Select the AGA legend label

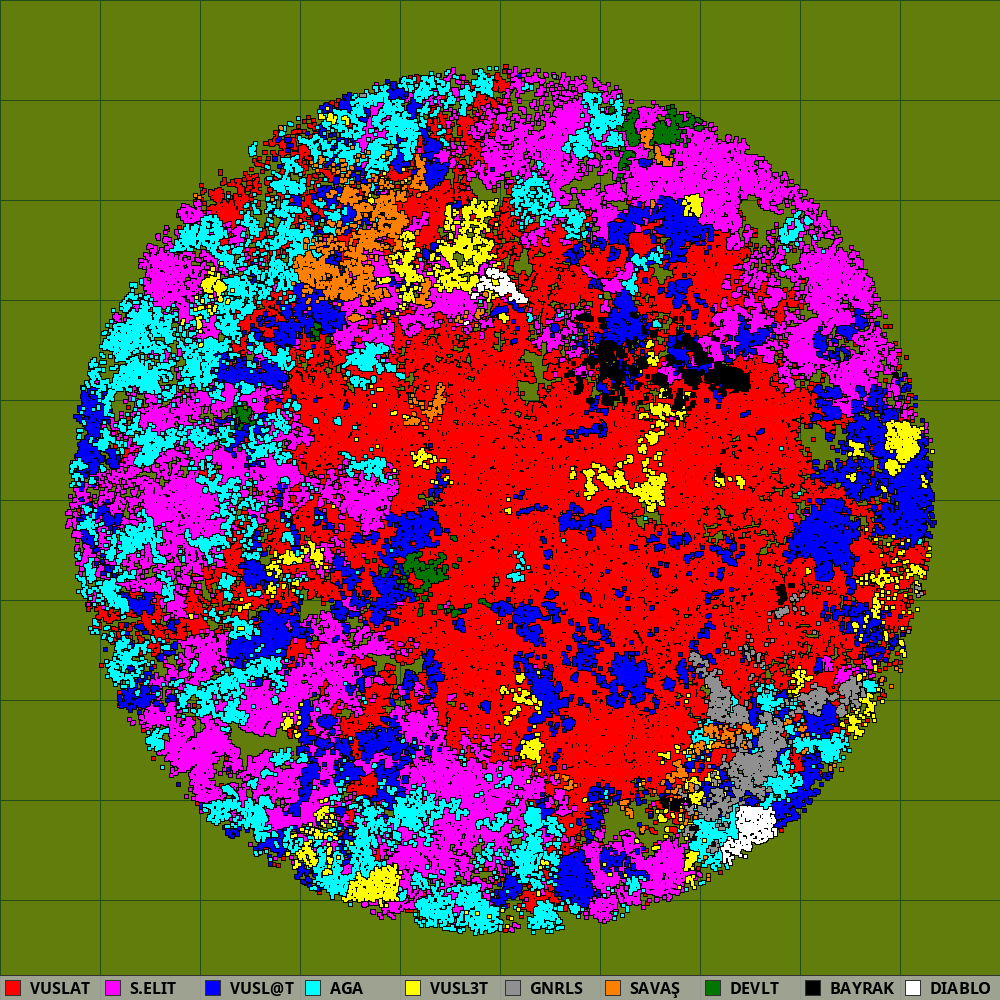(x=346, y=989)
